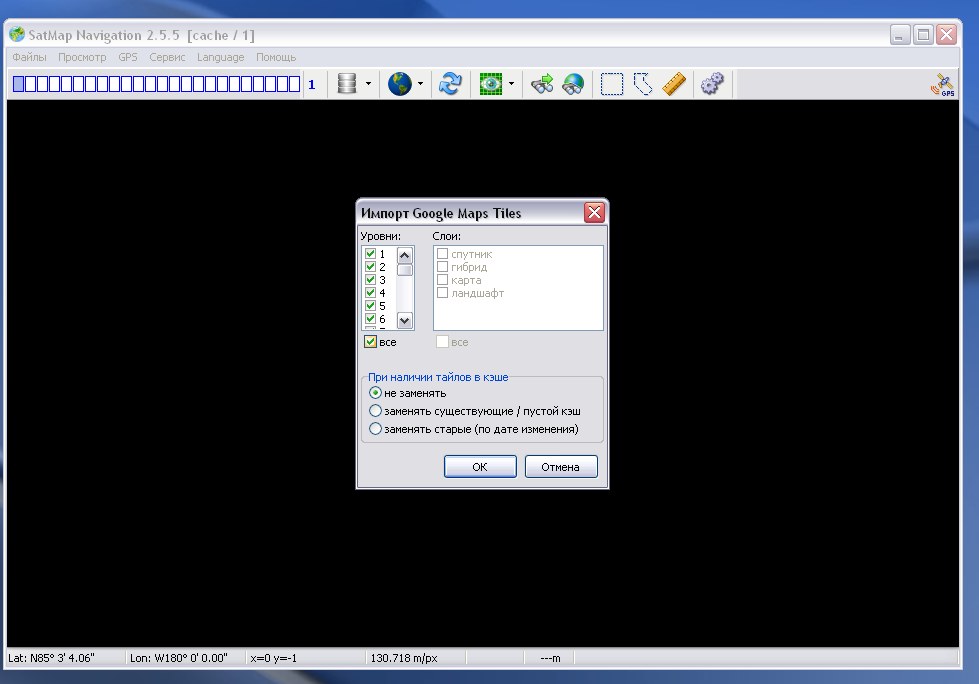Open the Помощь menu
979x684 pixels.
click(276, 57)
